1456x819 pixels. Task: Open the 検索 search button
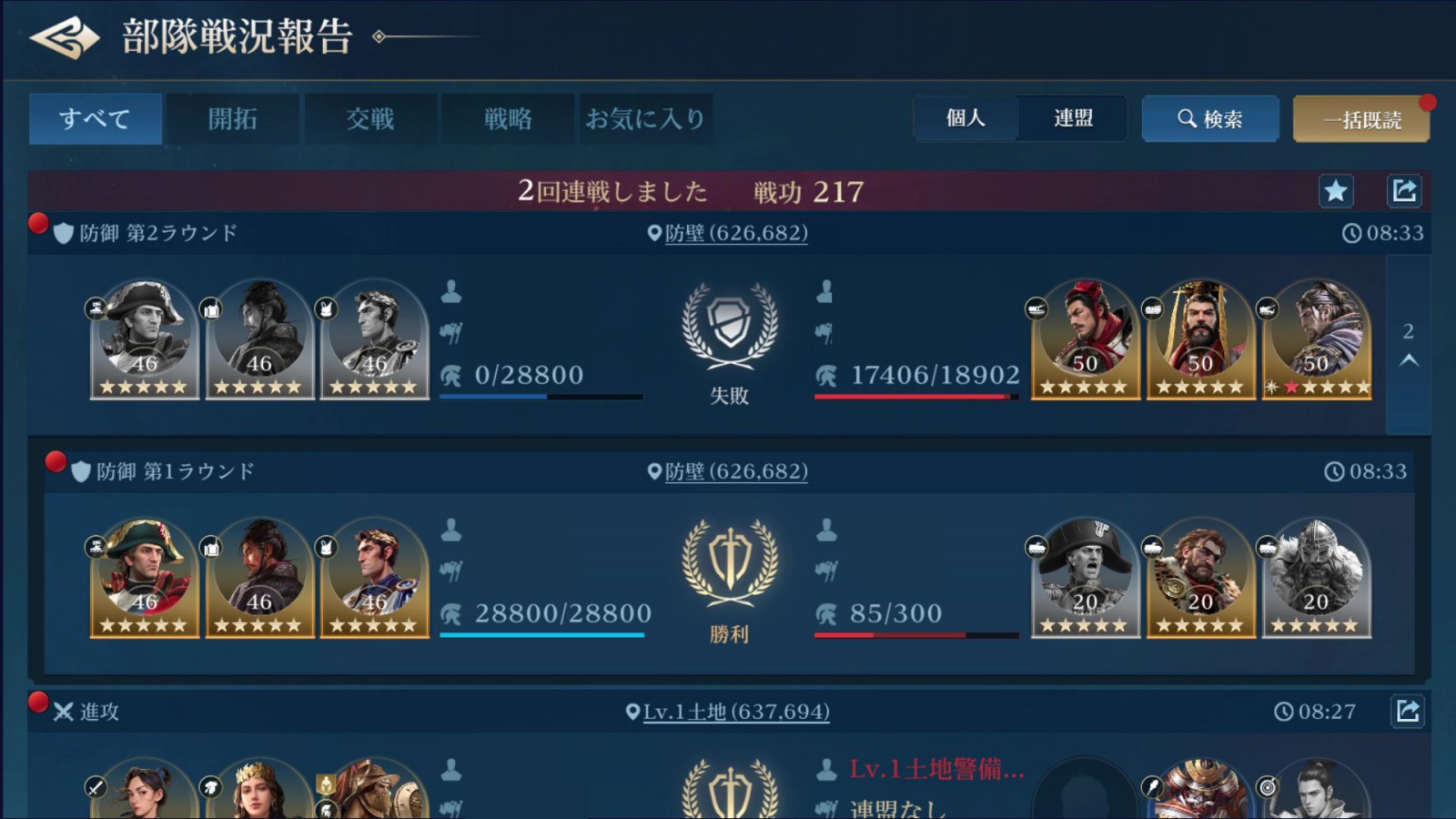click(x=1210, y=119)
